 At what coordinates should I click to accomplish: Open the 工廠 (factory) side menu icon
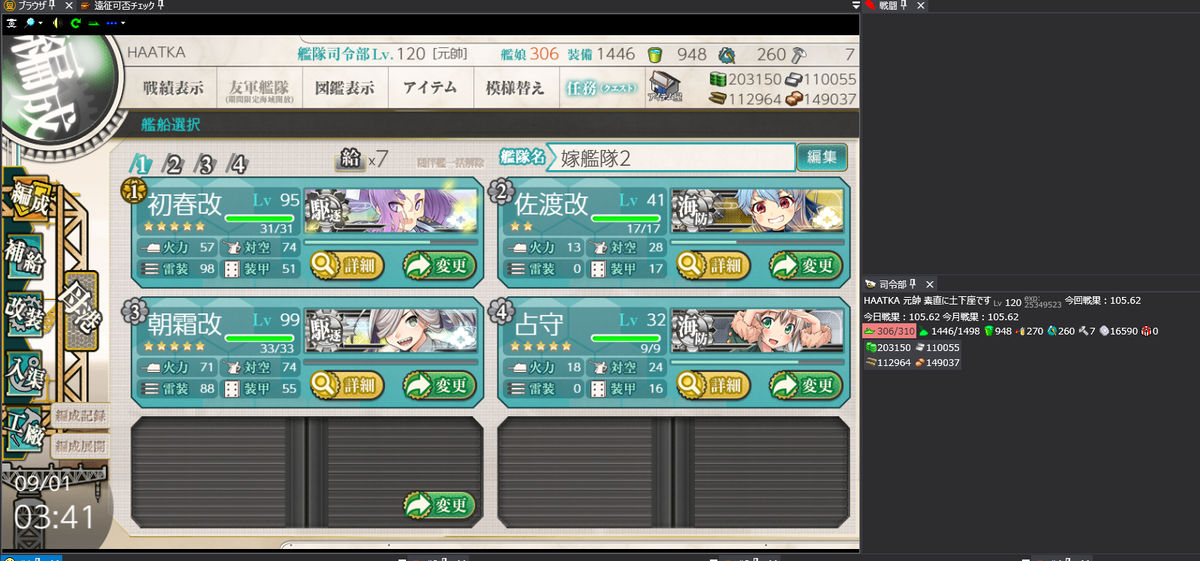point(24,426)
